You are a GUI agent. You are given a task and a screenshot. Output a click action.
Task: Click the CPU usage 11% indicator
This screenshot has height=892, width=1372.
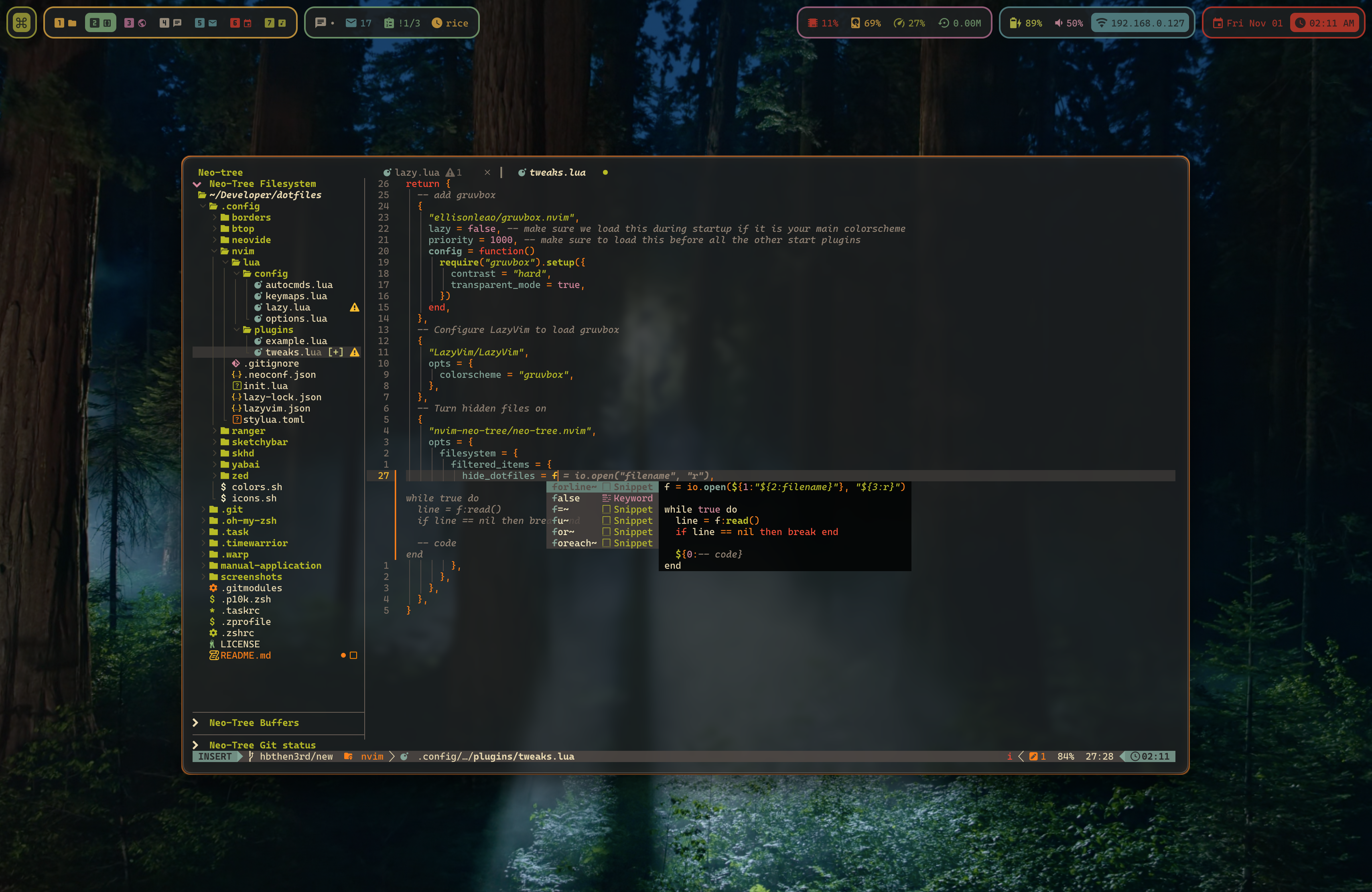pos(823,23)
